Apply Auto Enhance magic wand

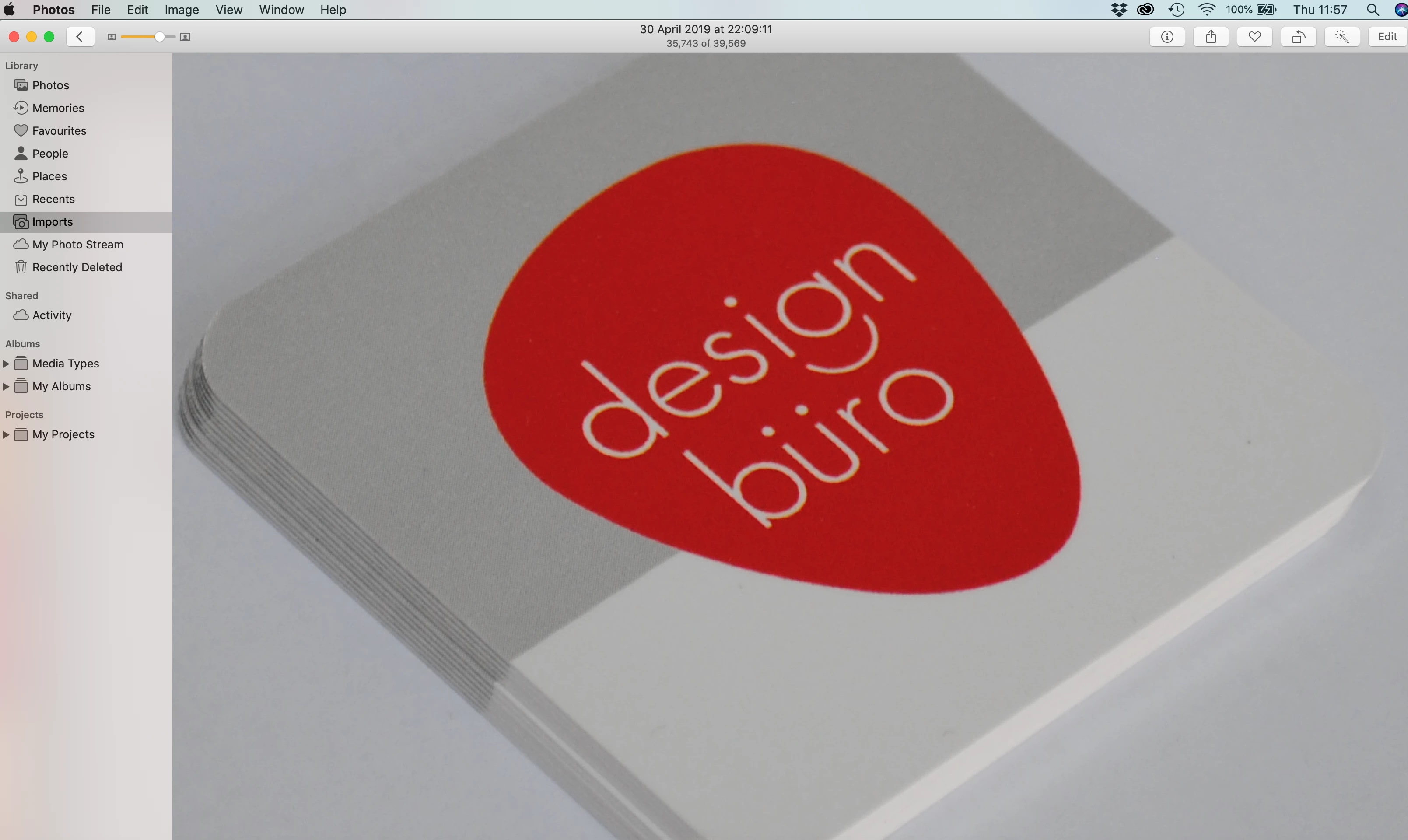tap(1342, 37)
